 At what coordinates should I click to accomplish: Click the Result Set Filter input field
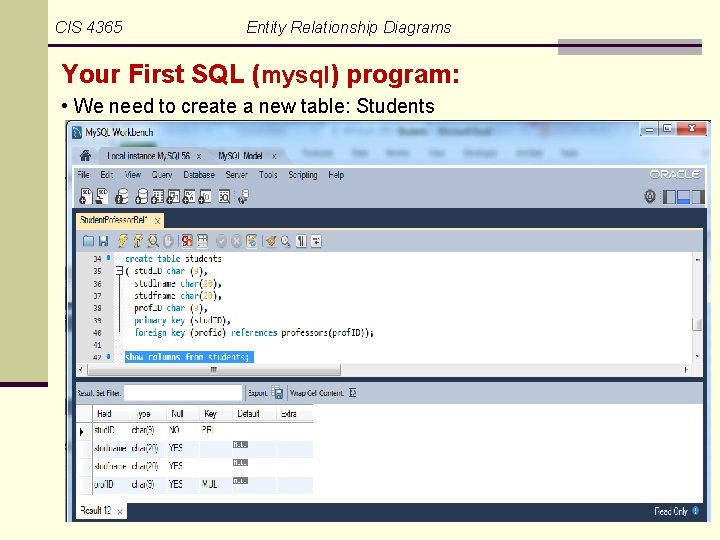(x=183, y=393)
